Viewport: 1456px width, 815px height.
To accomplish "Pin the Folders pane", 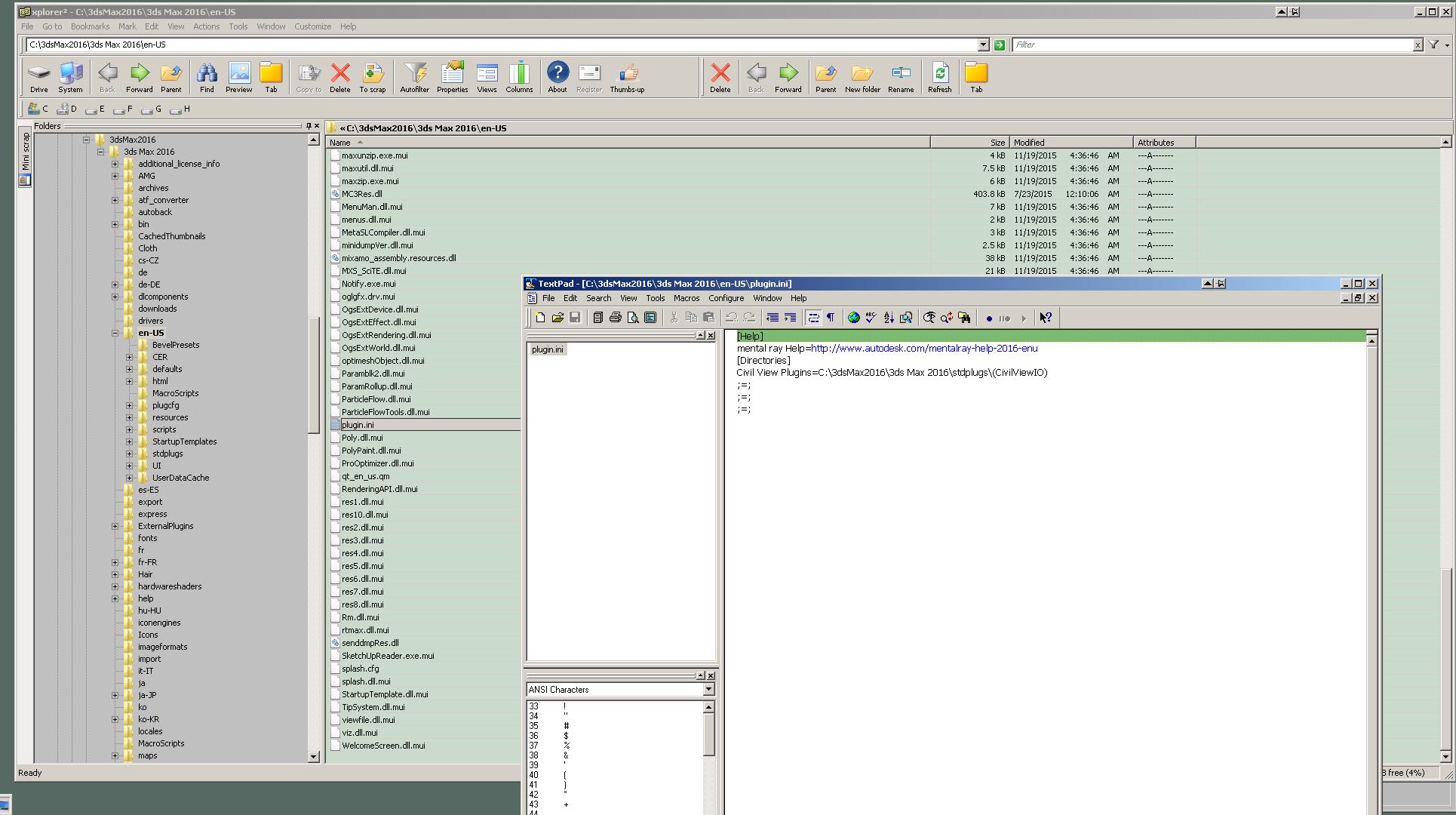I will (x=308, y=126).
